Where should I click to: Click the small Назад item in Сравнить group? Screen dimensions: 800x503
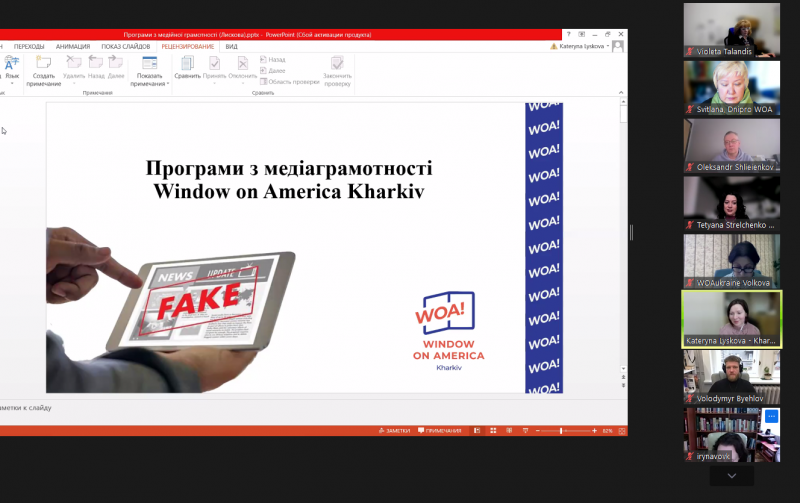(273, 60)
